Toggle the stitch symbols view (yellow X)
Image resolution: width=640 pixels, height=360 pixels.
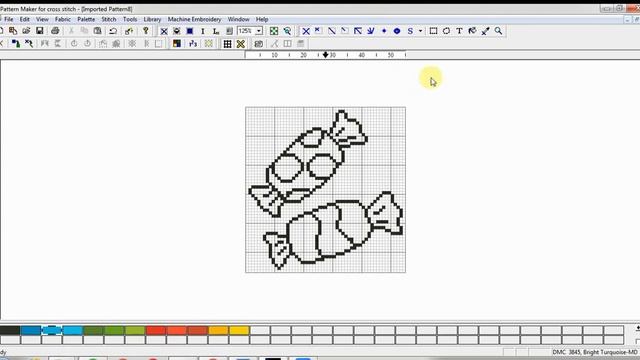pos(240,44)
